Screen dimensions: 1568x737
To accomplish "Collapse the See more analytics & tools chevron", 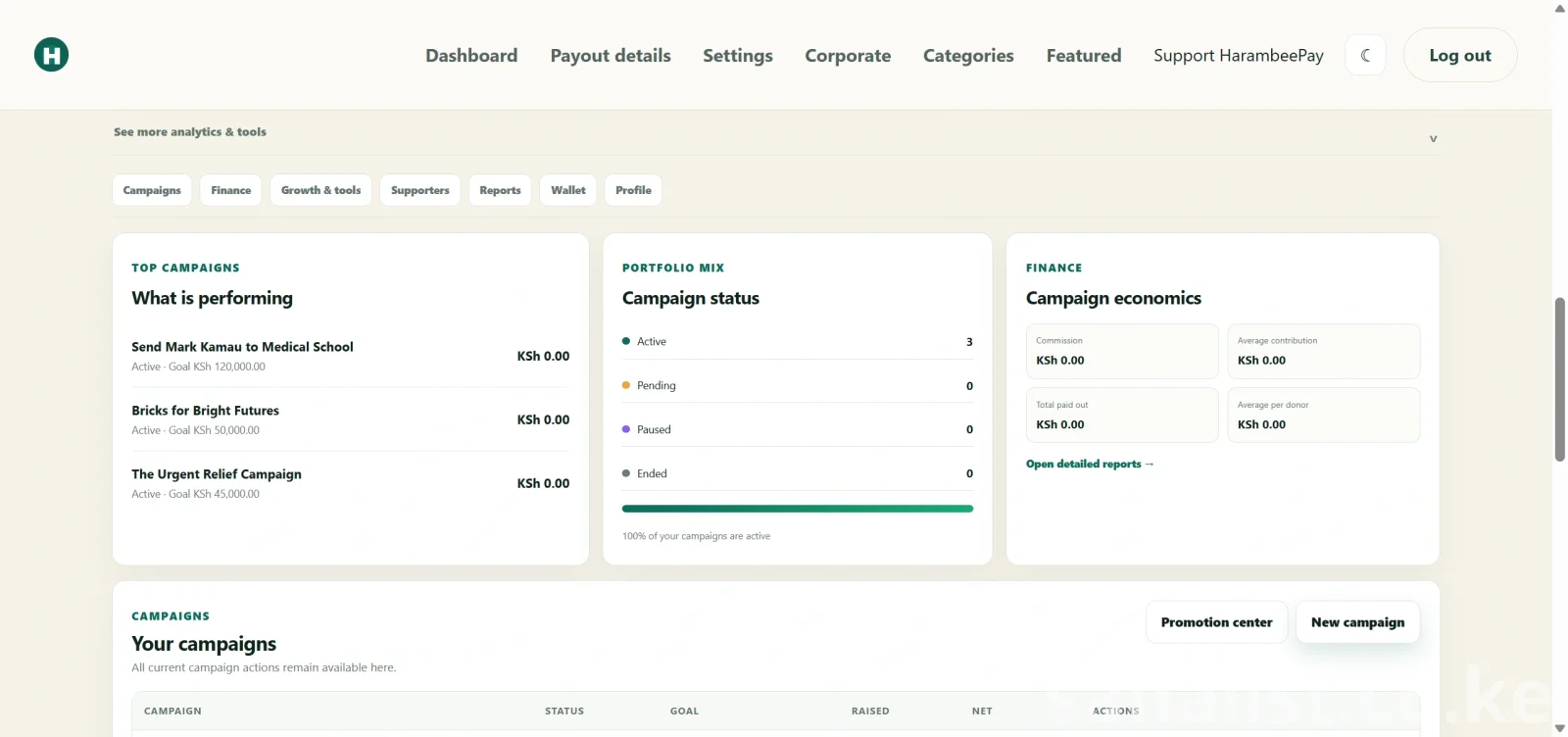I will (x=1433, y=138).
